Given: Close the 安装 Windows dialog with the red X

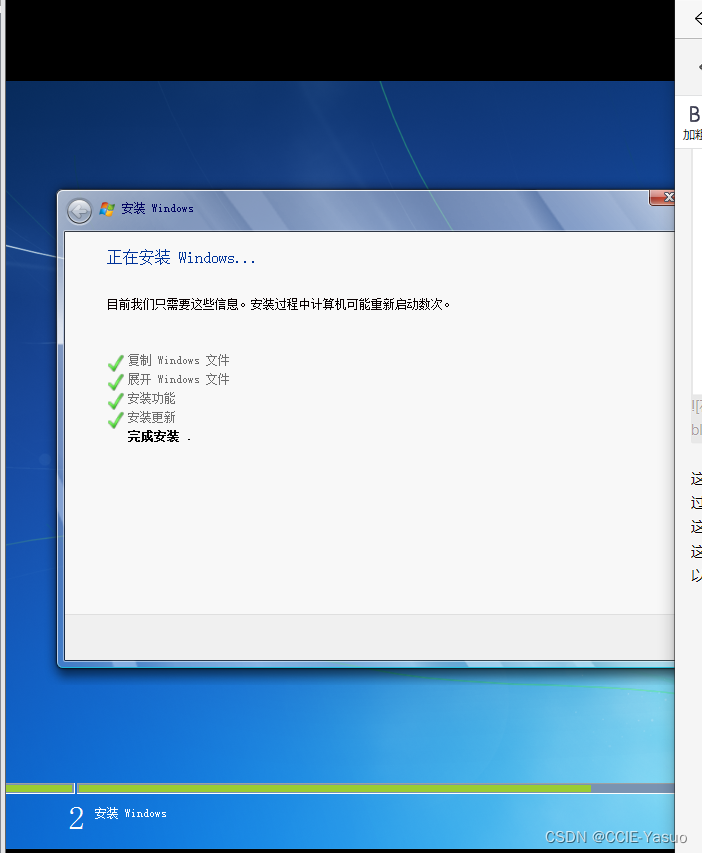Looking at the screenshot, I should click(662, 197).
